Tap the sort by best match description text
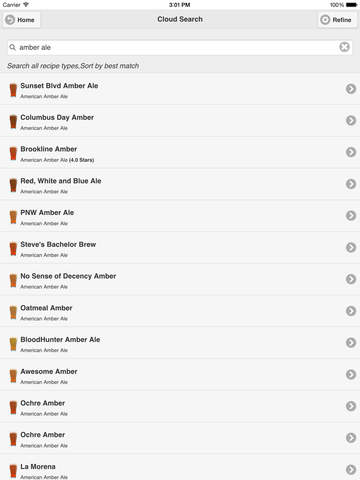360x480 pixels. (73, 66)
